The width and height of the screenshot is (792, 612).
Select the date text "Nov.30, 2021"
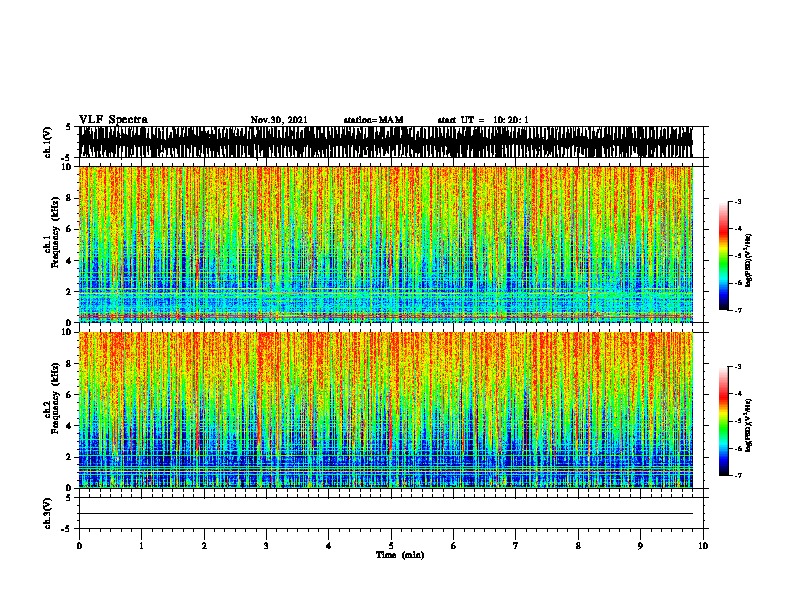tap(279, 120)
